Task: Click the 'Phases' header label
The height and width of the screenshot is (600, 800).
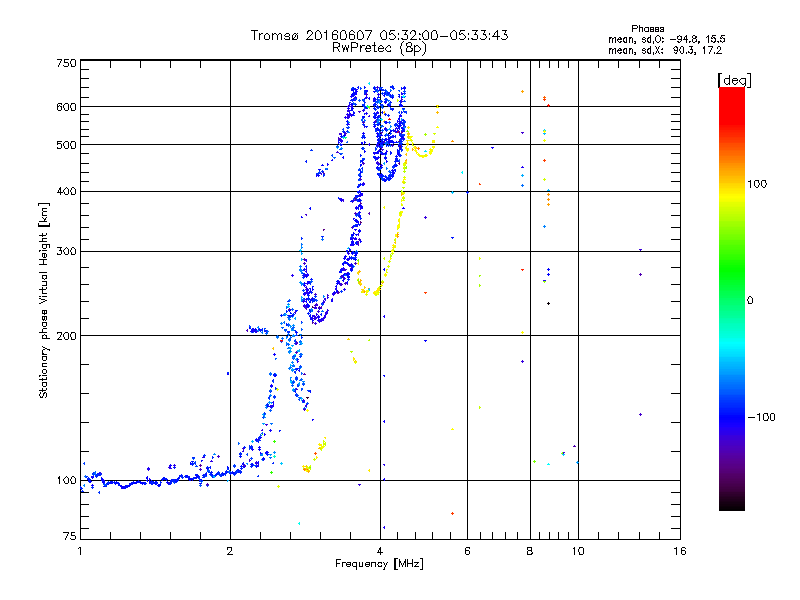Action: [647, 29]
